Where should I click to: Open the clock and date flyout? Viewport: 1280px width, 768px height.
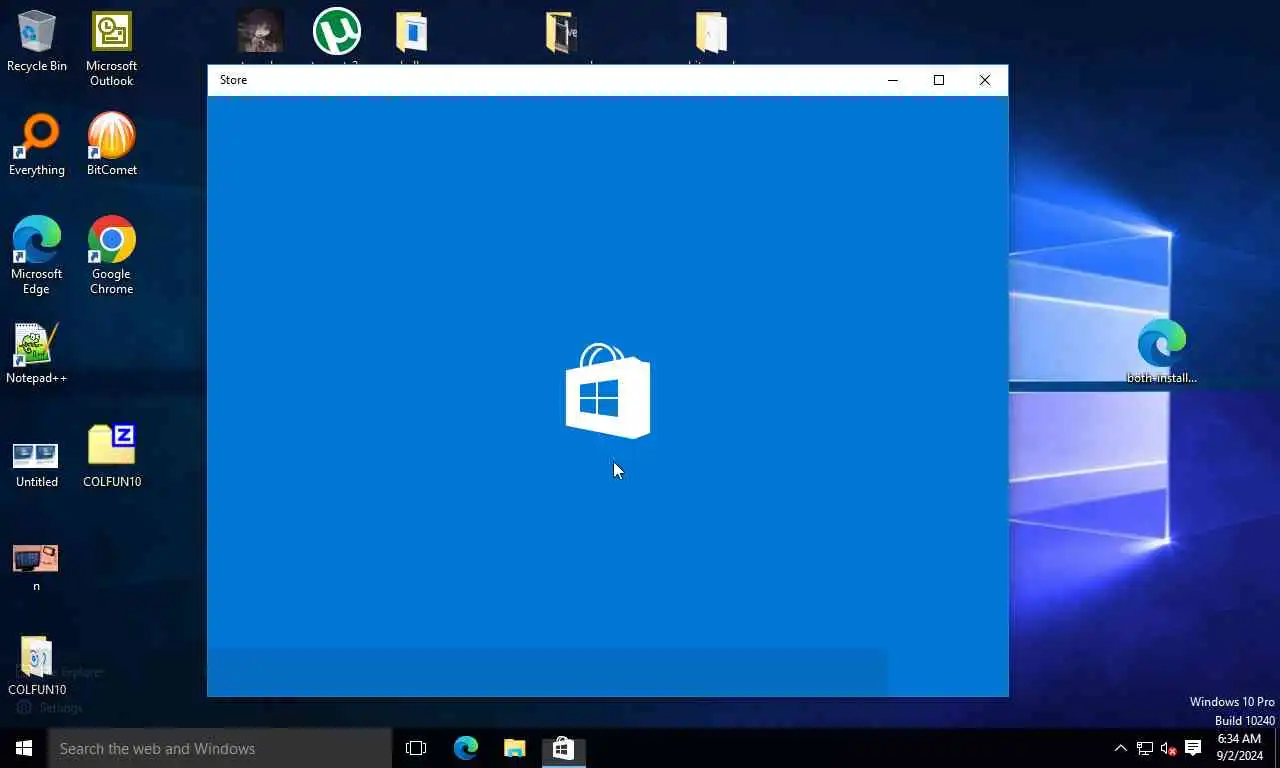[1239, 748]
